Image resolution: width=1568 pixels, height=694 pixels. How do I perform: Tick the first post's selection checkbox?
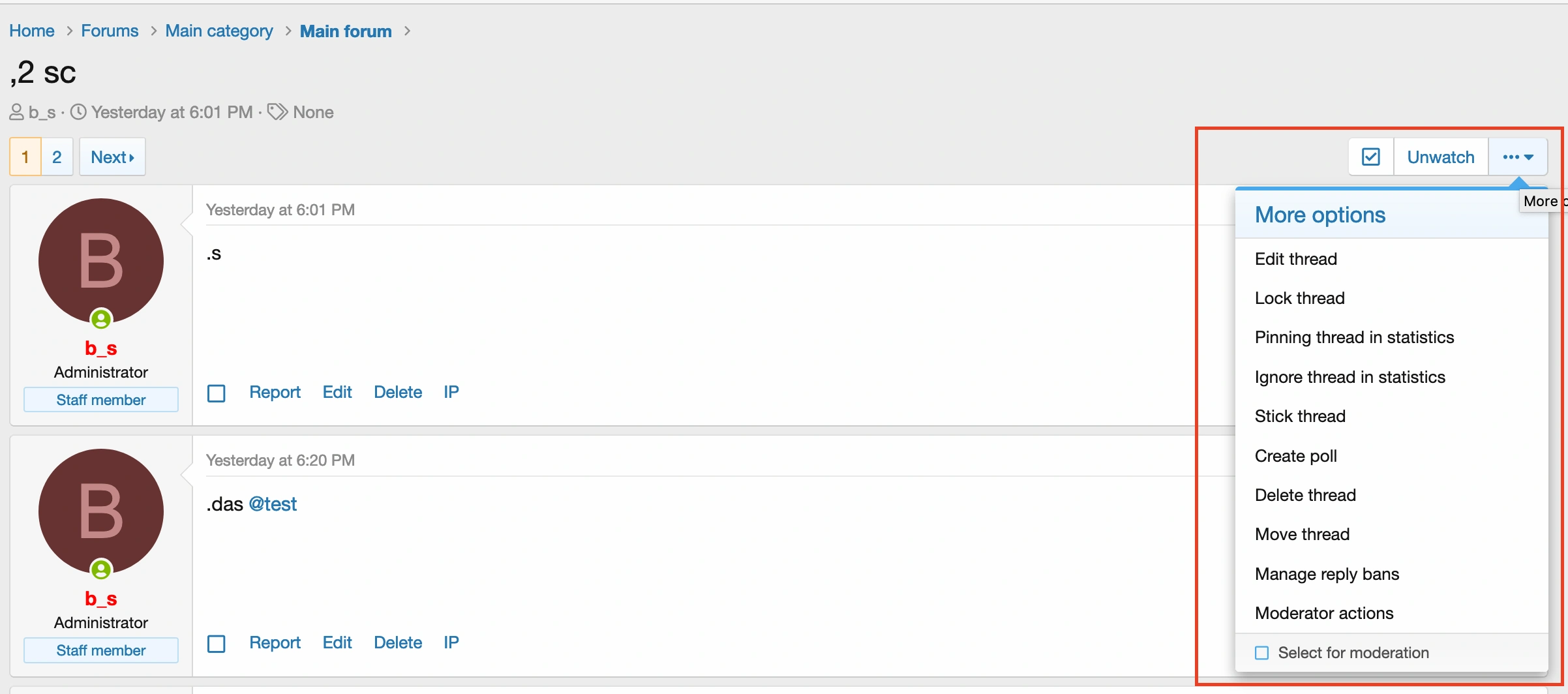217,393
